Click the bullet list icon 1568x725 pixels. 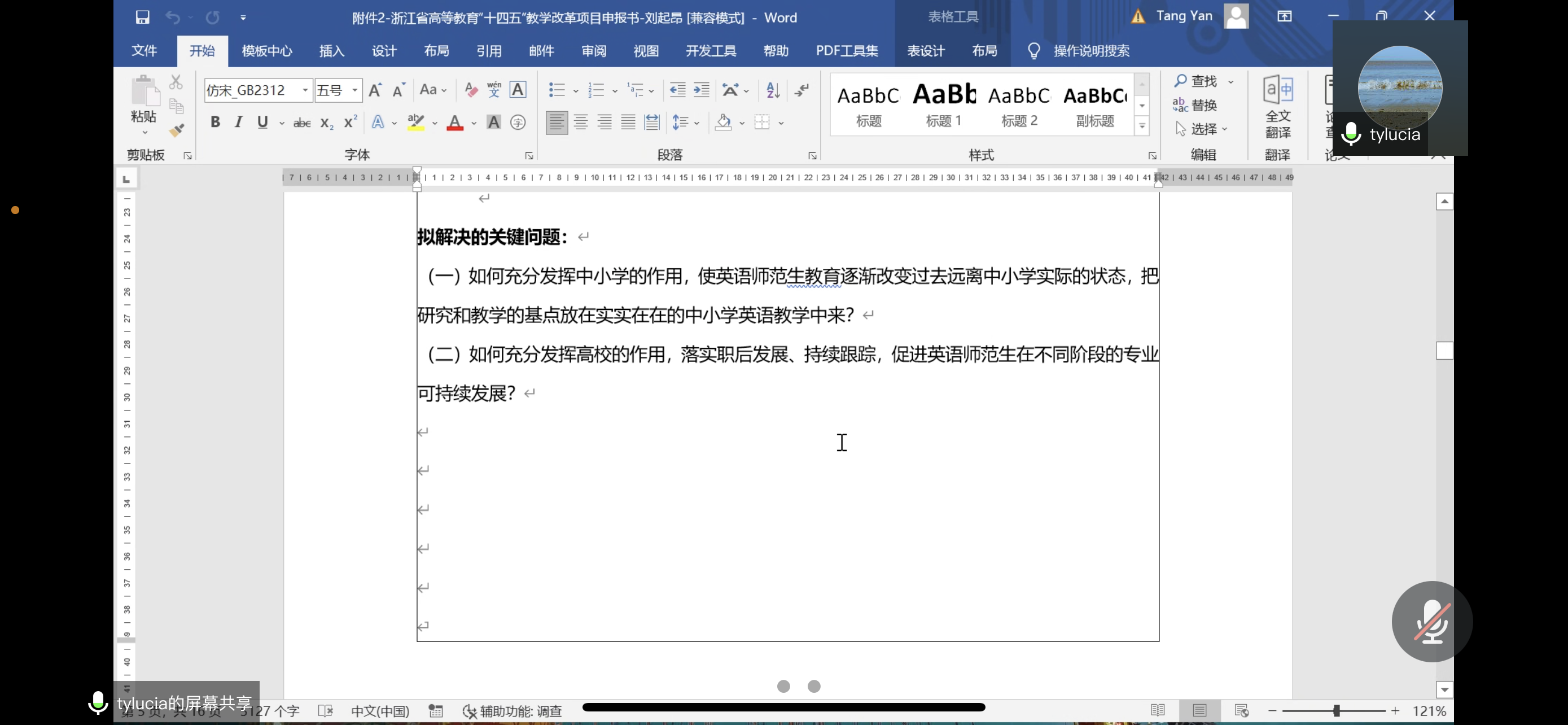(557, 90)
